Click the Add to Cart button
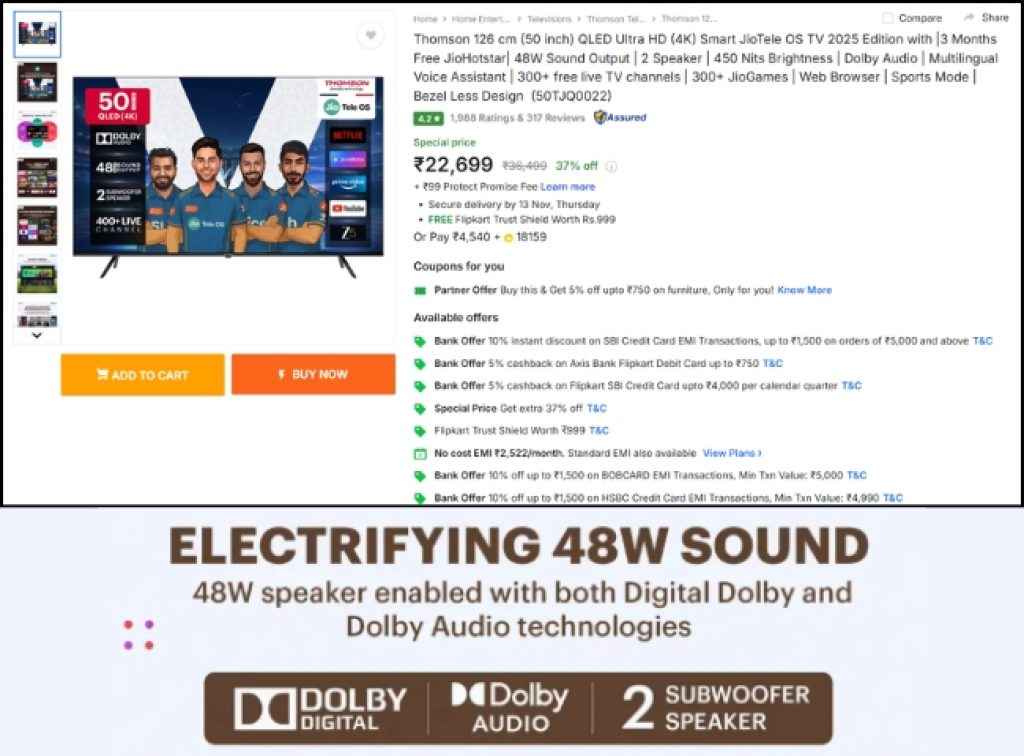Viewport: 1024px width, 756px height. pyautogui.click(x=142, y=374)
